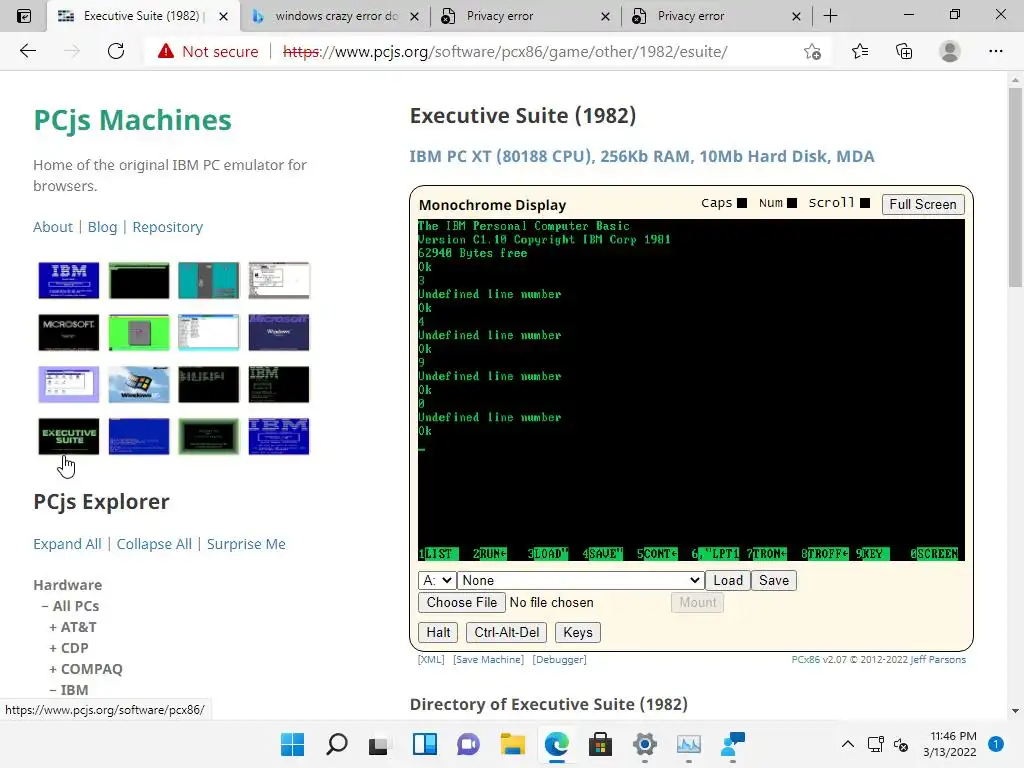Expand the COMPAQ tree node
1024x768 pixels.
(x=53, y=669)
